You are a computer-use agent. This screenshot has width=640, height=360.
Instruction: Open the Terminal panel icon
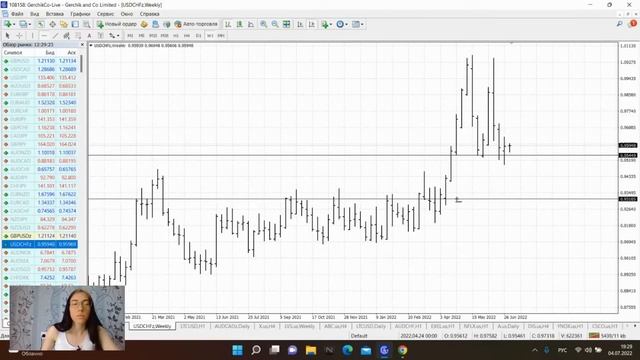pos(75,24)
